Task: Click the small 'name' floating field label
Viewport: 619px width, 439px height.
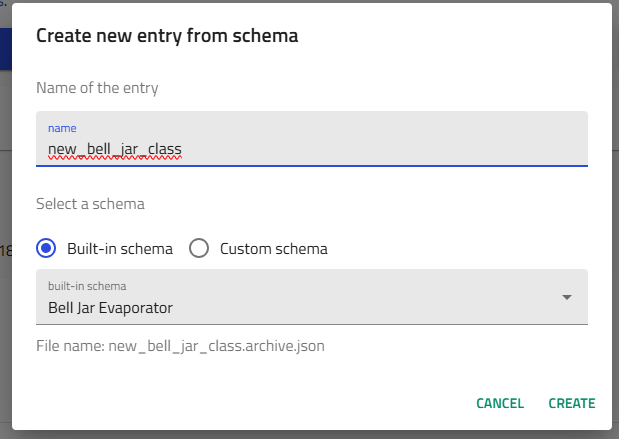Action: pos(62,128)
